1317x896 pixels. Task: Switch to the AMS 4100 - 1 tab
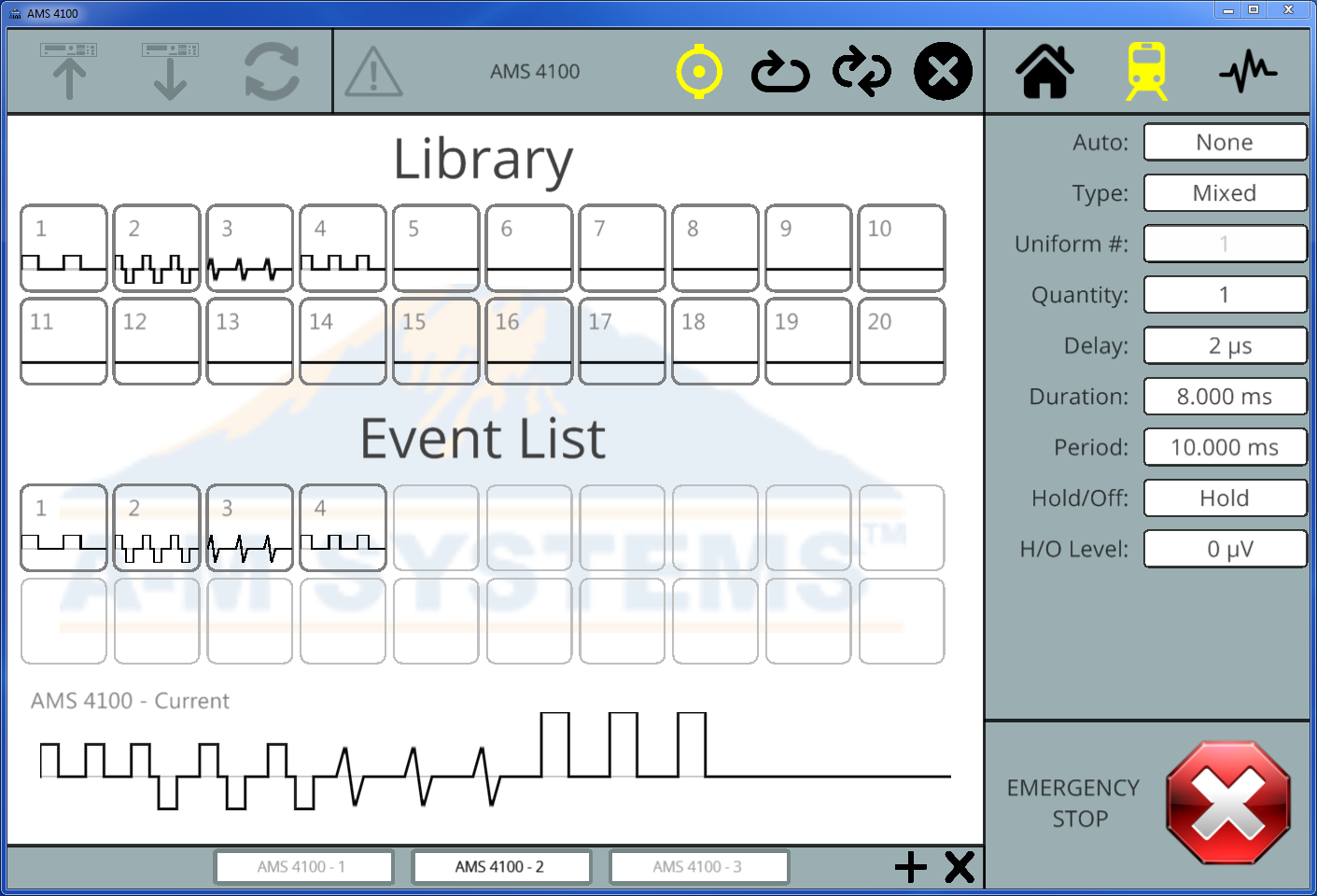[302, 867]
